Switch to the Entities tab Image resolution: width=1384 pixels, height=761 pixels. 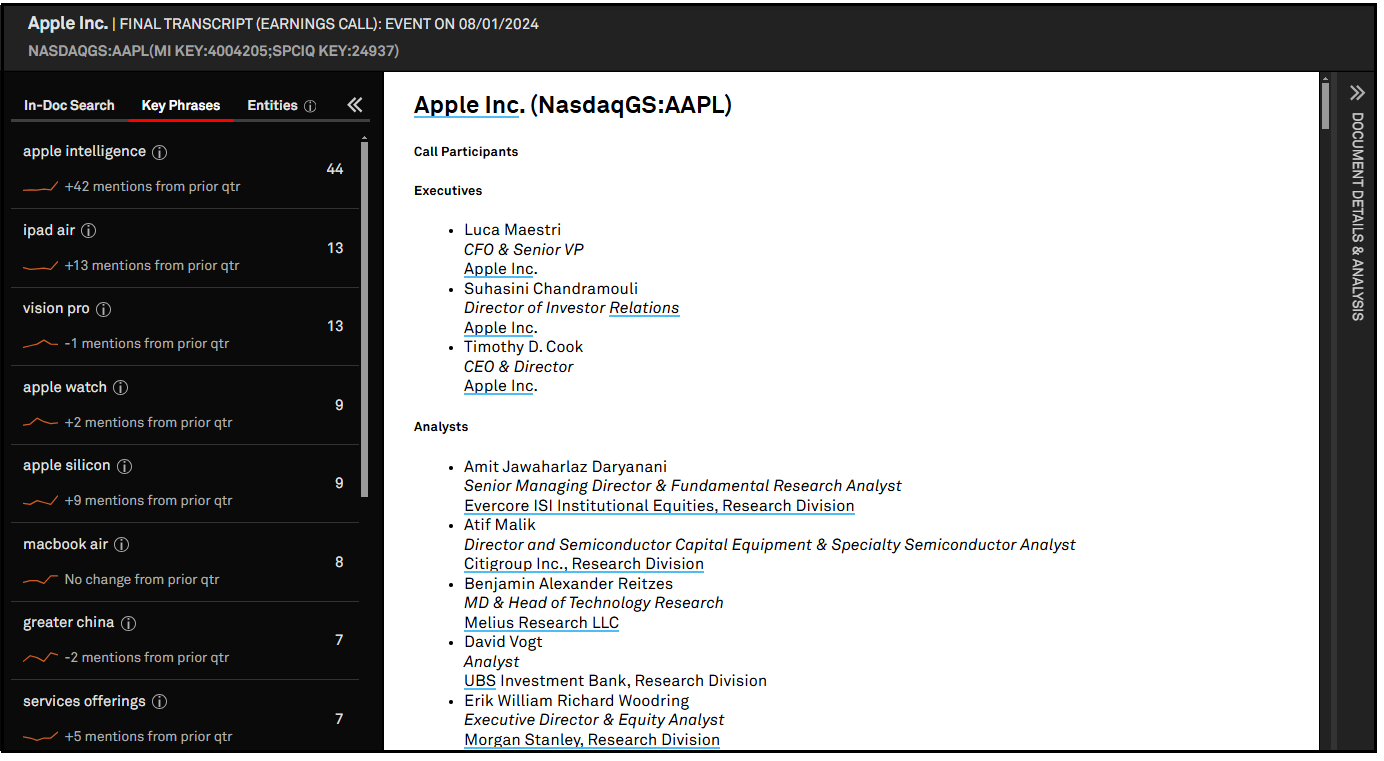click(x=273, y=105)
